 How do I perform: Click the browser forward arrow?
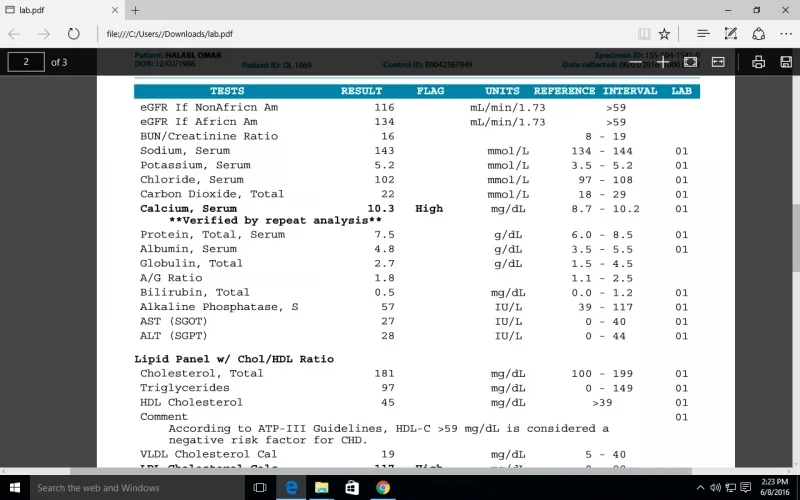coord(44,34)
